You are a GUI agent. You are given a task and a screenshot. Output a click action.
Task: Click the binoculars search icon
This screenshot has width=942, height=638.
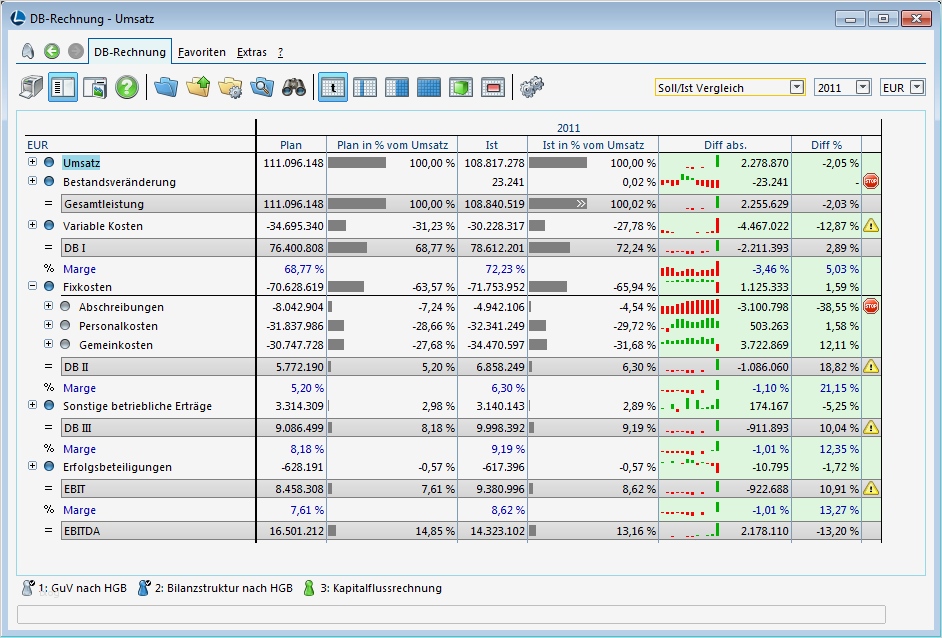[293, 87]
